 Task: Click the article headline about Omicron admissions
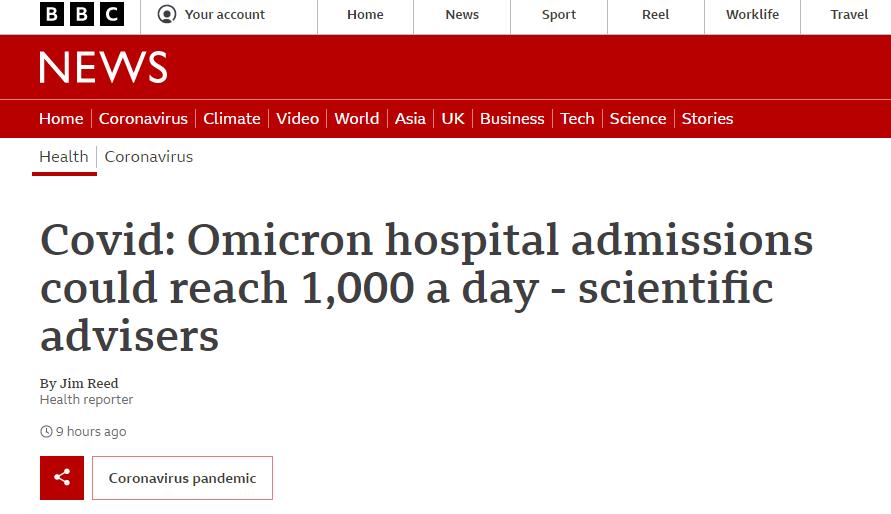(x=426, y=288)
